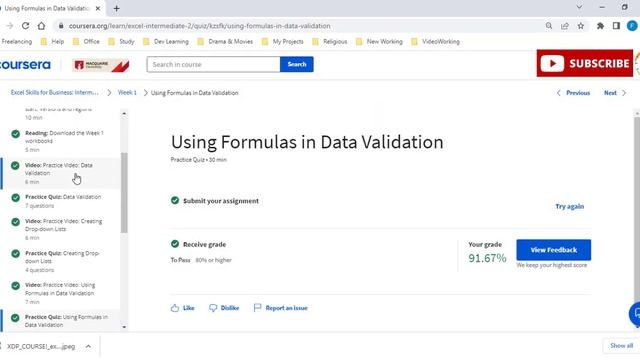This screenshot has height=360, width=640.
Task: Open the Week 1 breadcrumb link
Action: pos(127,93)
